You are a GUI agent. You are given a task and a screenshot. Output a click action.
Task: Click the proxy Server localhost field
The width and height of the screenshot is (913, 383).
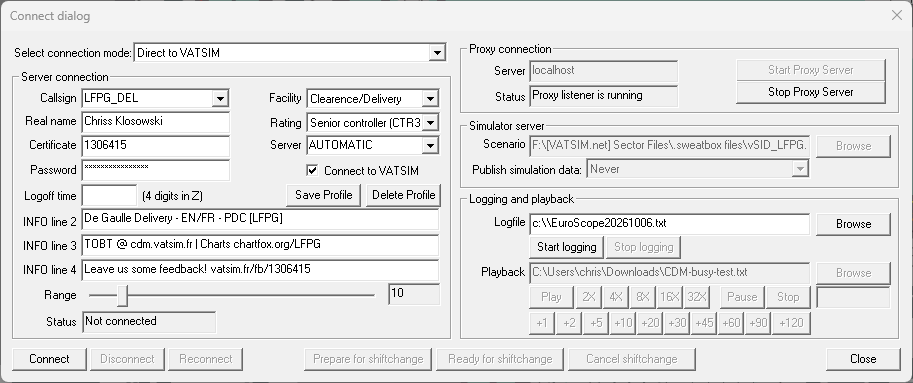point(604,70)
